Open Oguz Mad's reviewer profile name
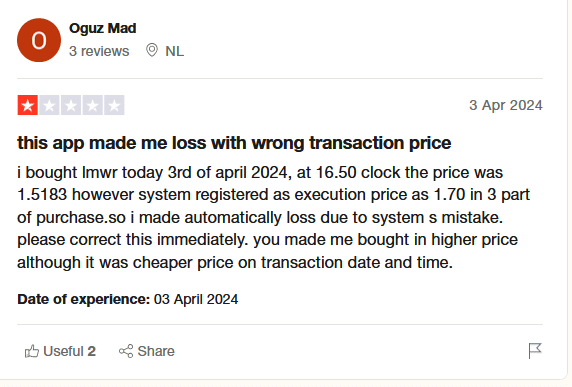The height and width of the screenshot is (387, 572). (103, 28)
